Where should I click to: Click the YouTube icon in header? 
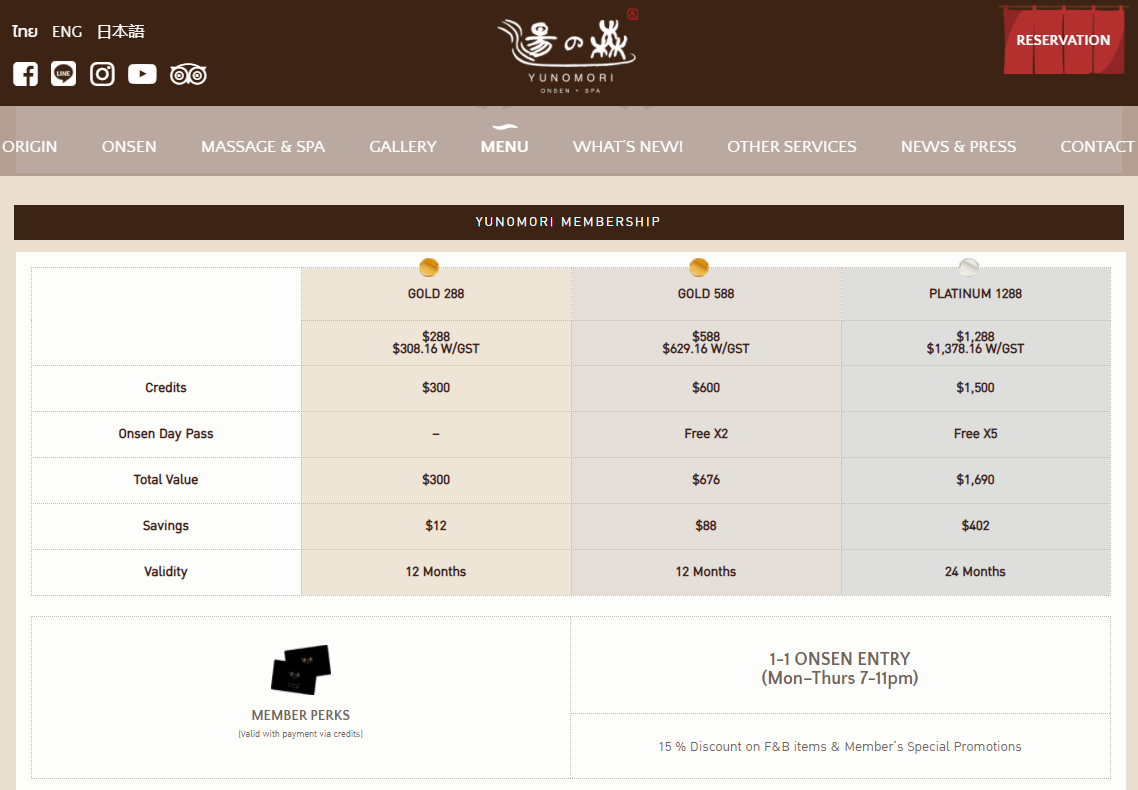point(142,74)
